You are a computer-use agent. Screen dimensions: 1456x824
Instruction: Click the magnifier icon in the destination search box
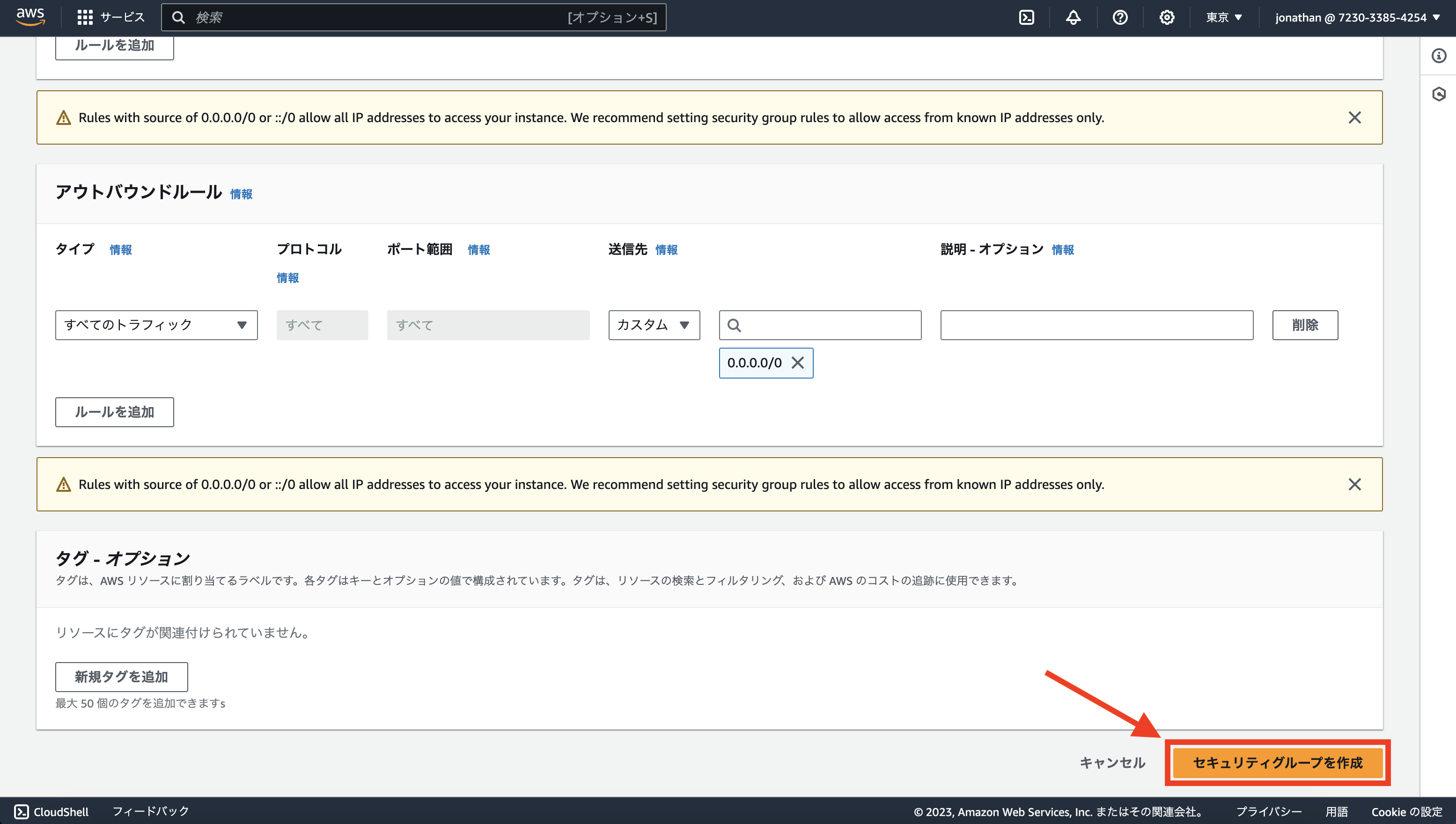pyautogui.click(x=735, y=325)
